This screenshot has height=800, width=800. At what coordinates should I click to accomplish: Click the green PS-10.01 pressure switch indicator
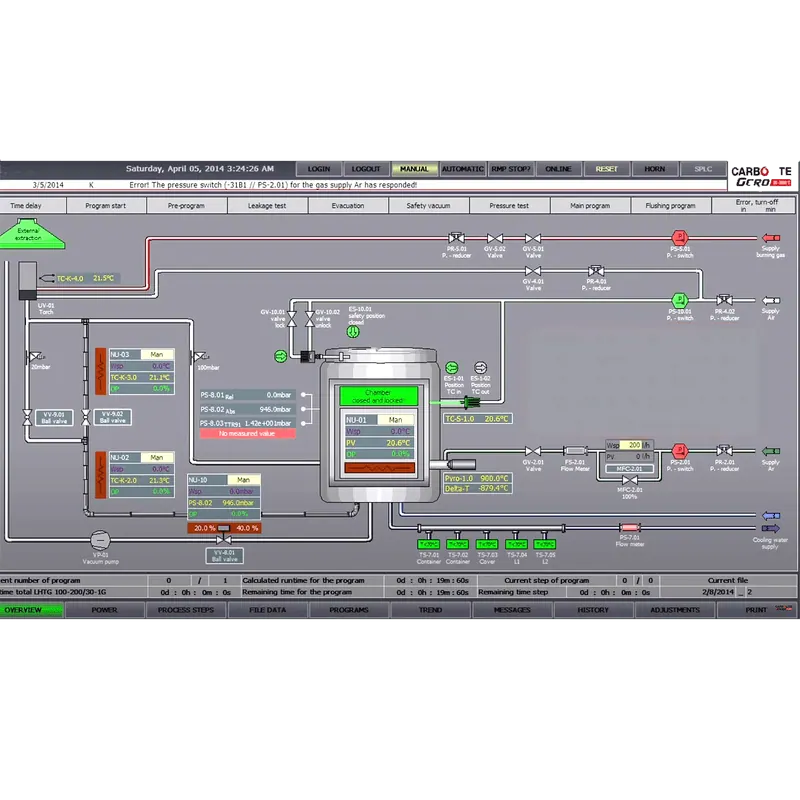[x=680, y=300]
